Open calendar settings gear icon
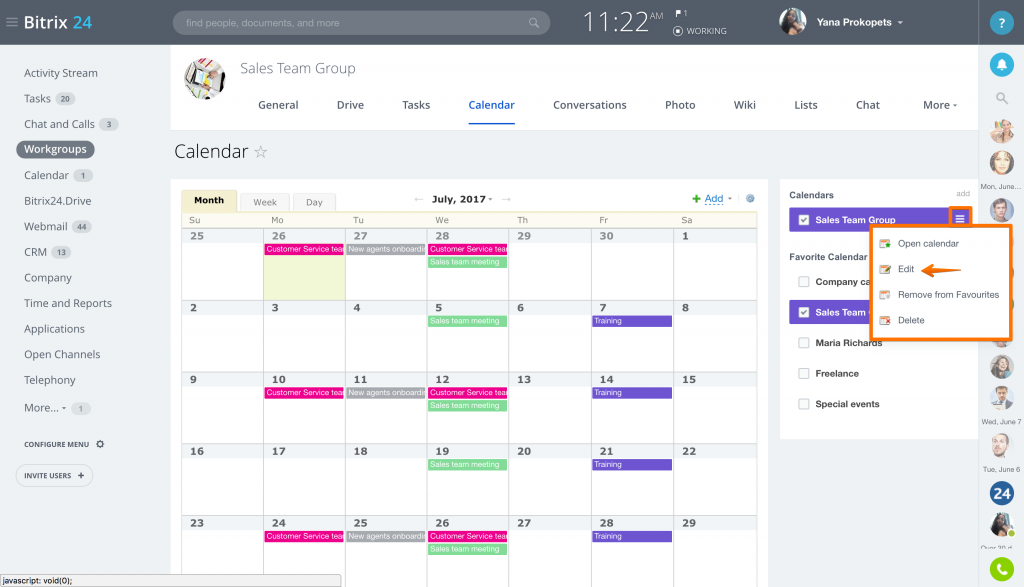The image size is (1024, 587). [750, 198]
